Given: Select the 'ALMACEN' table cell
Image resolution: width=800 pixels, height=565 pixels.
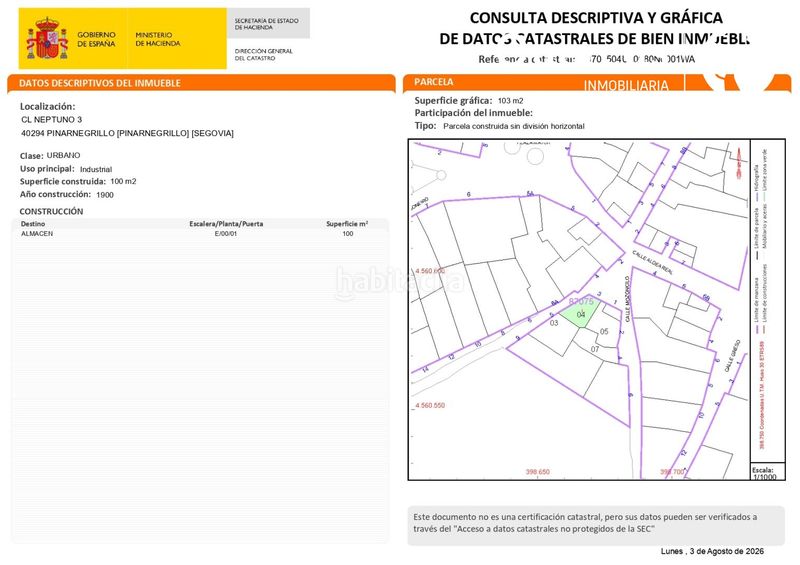Looking at the screenshot, I should [x=37, y=233].
